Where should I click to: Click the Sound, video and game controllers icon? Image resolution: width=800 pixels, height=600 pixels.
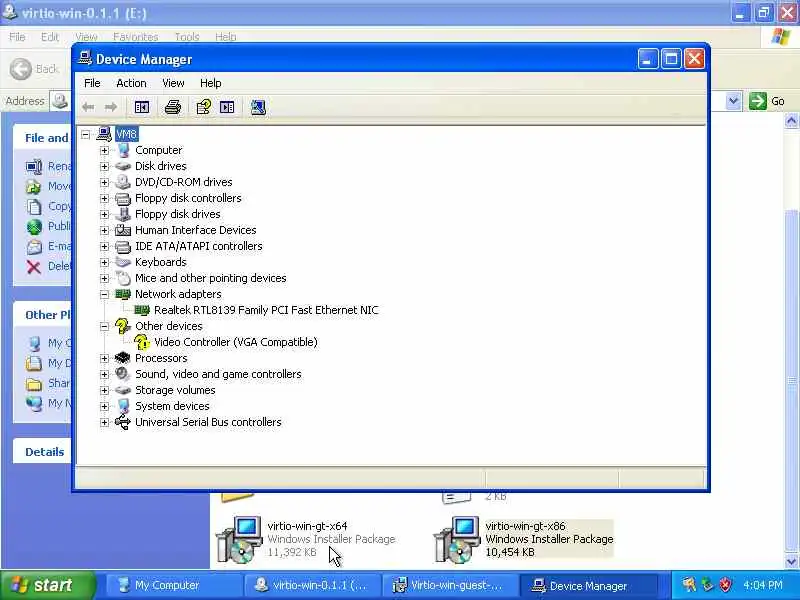(x=123, y=374)
